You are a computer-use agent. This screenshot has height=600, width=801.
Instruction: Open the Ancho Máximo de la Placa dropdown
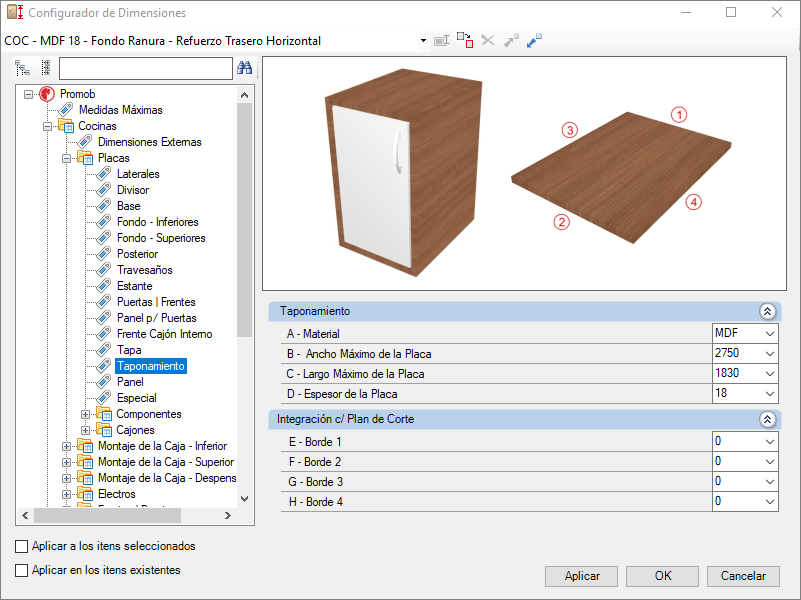[x=770, y=354]
